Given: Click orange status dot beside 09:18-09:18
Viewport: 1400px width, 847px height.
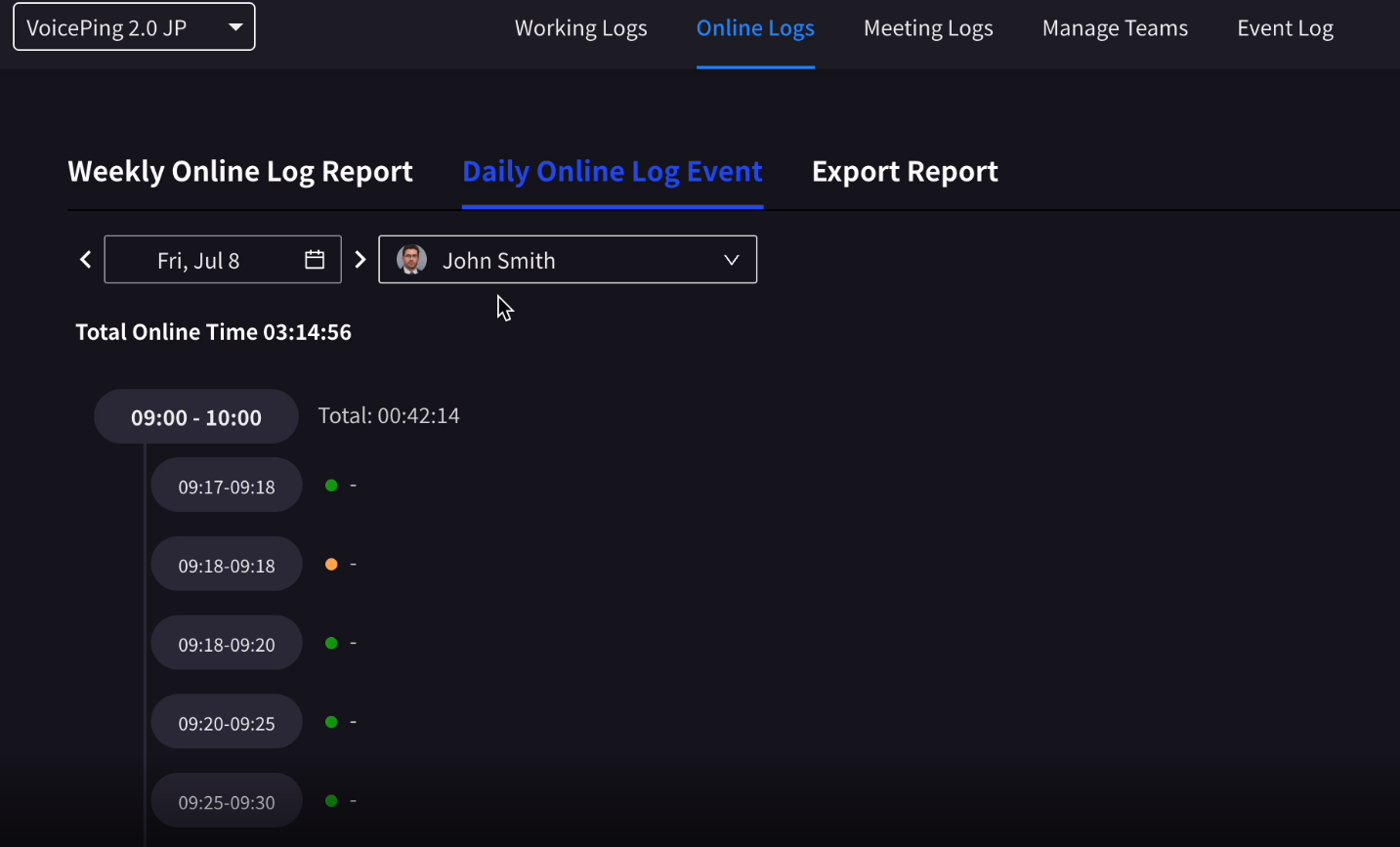Looking at the screenshot, I should tap(331, 565).
